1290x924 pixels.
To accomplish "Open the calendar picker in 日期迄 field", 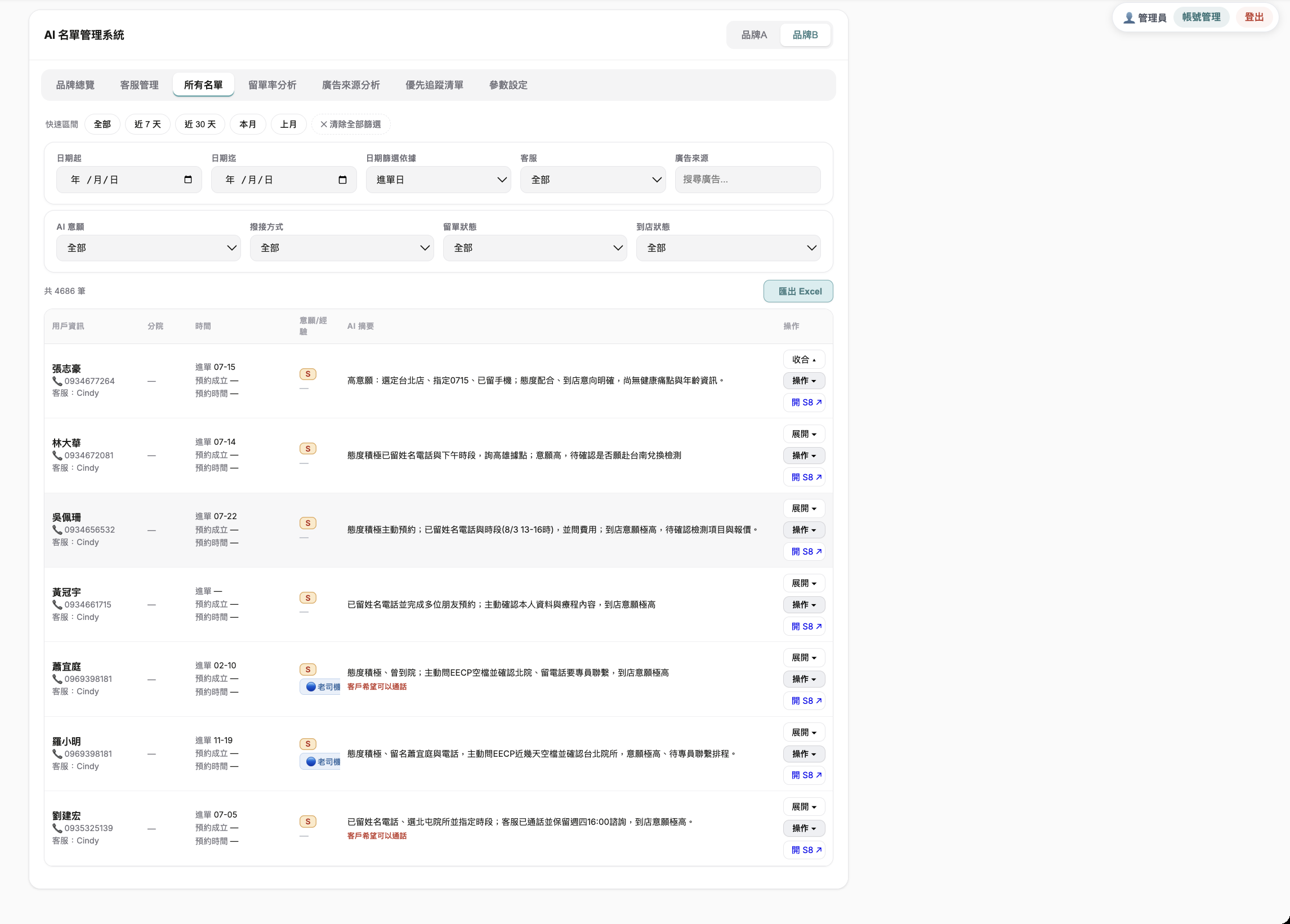I will pyautogui.click(x=342, y=180).
